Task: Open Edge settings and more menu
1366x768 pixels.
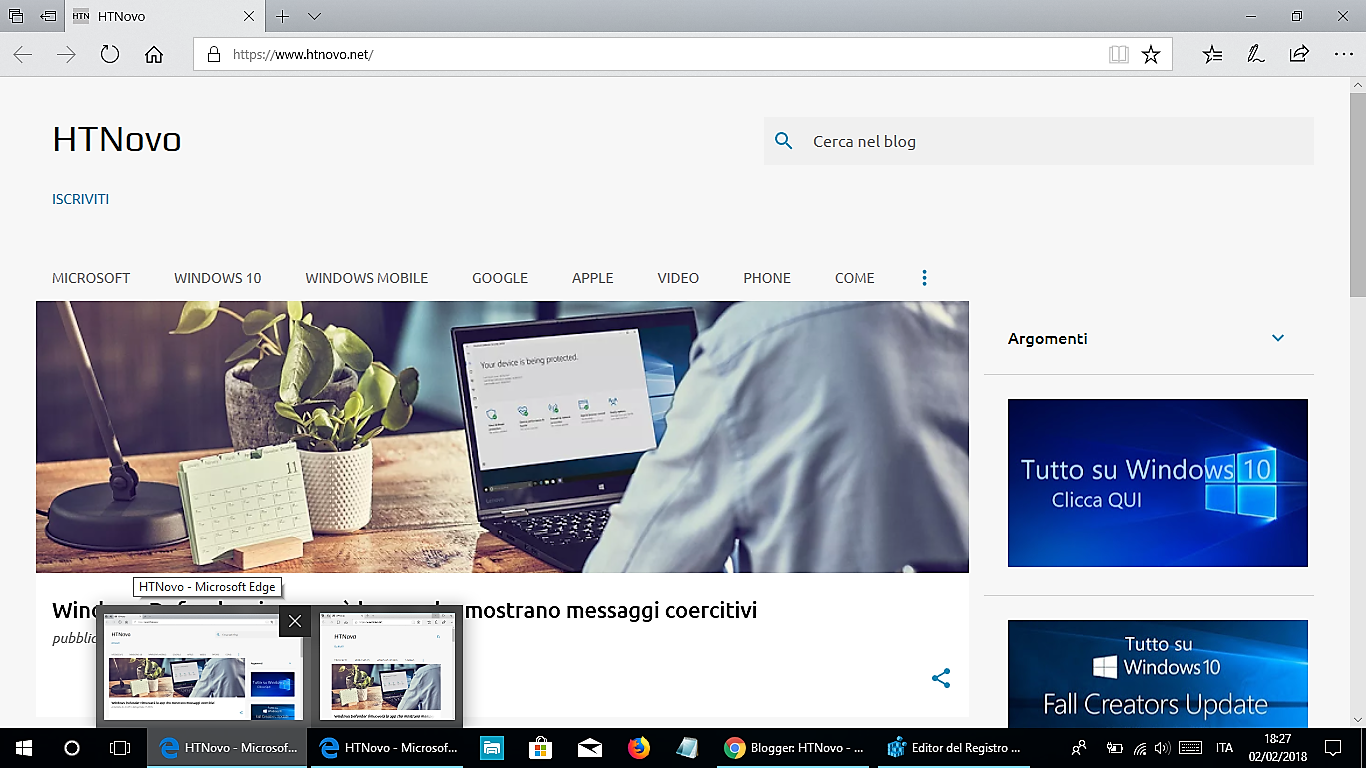Action: [x=1343, y=54]
